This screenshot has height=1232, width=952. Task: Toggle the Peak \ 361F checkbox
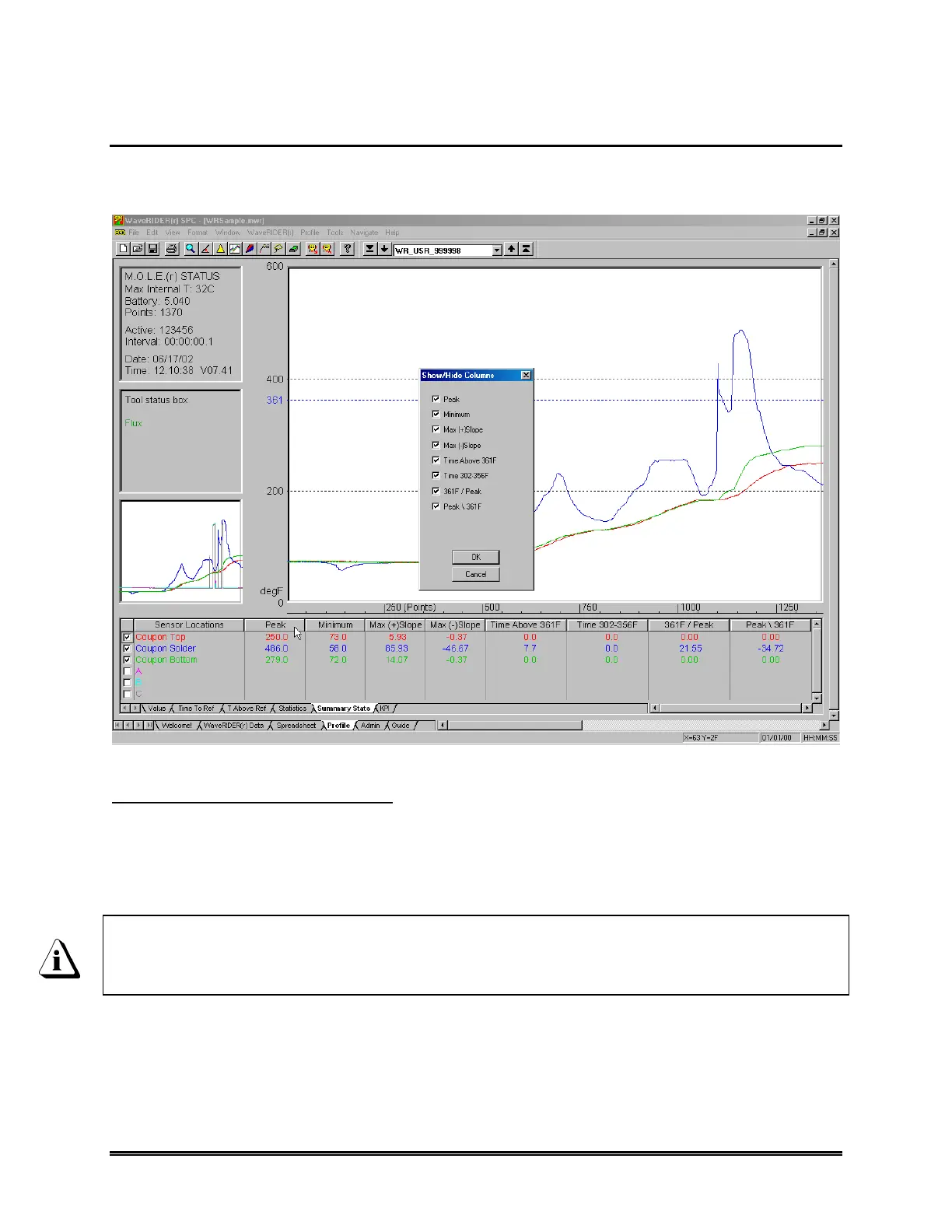(436, 506)
